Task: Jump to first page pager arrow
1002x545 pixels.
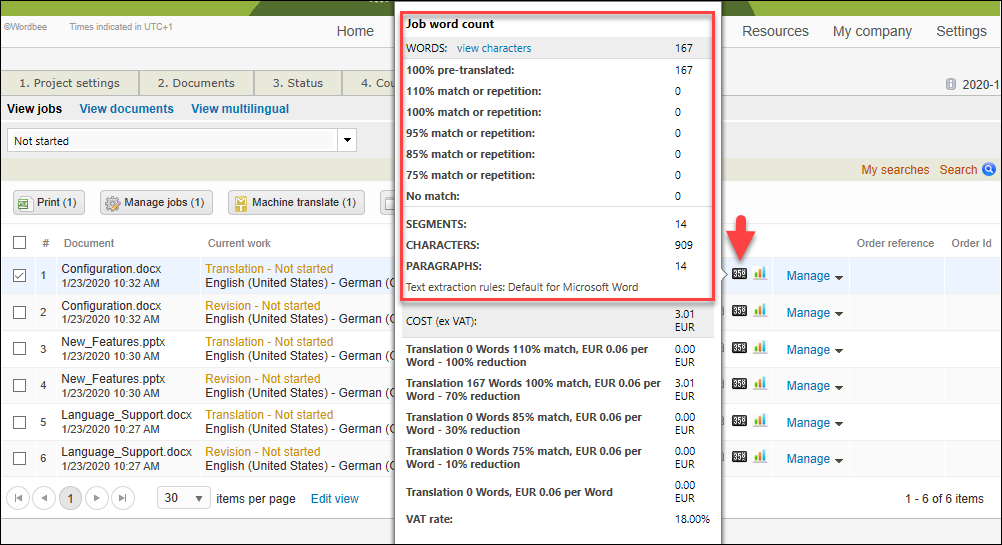Action: (x=18, y=498)
